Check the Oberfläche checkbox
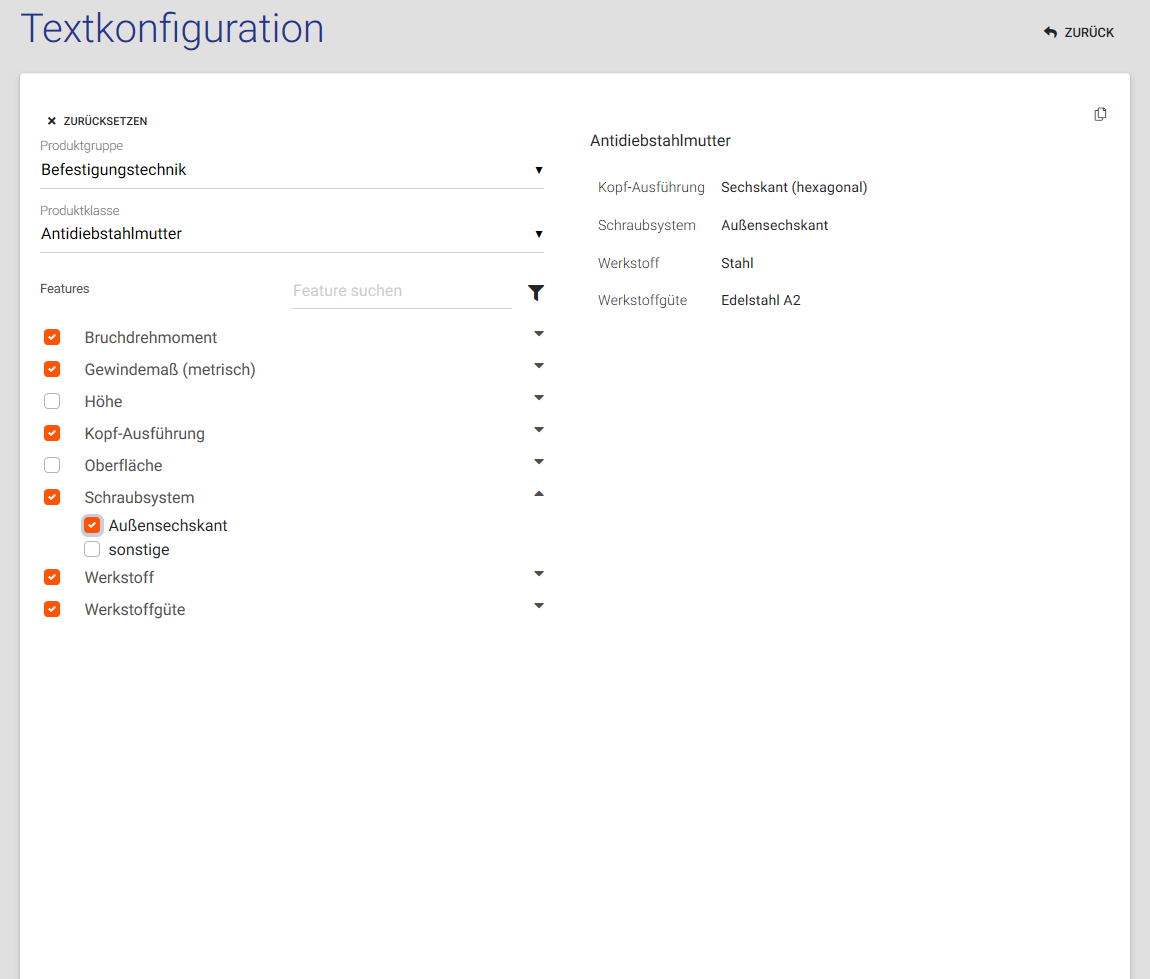1150x979 pixels. pyautogui.click(x=52, y=466)
